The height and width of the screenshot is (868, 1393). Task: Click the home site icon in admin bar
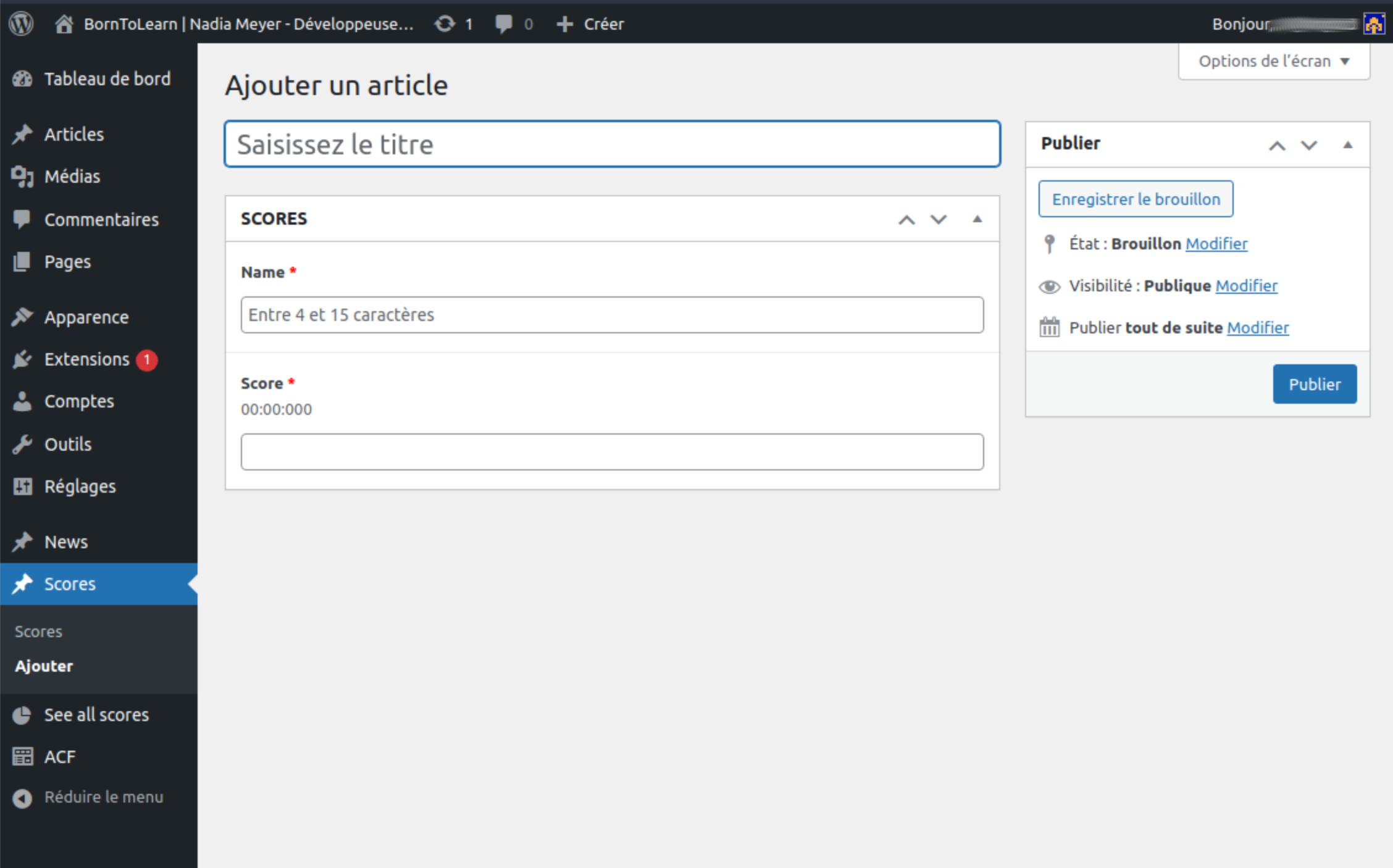pyautogui.click(x=64, y=24)
